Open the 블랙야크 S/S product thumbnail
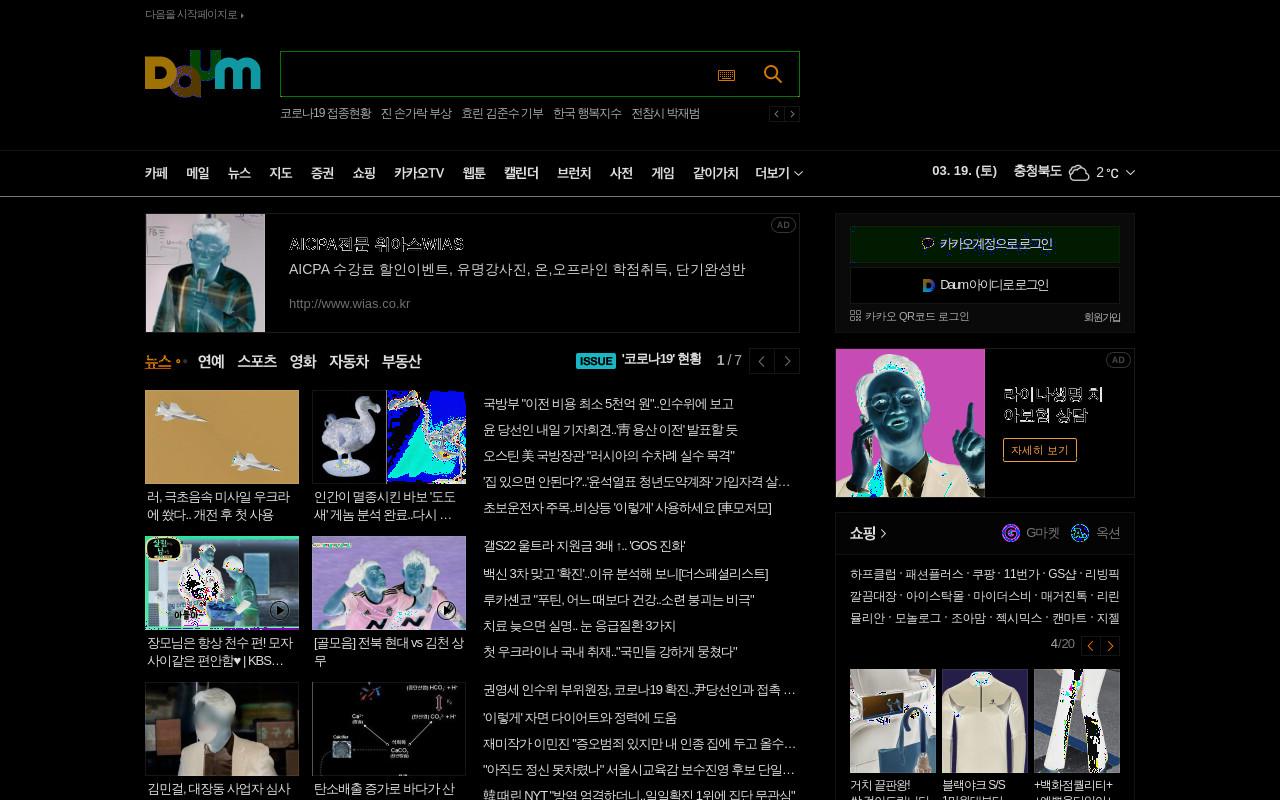The width and height of the screenshot is (1280, 800). coord(985,721)
